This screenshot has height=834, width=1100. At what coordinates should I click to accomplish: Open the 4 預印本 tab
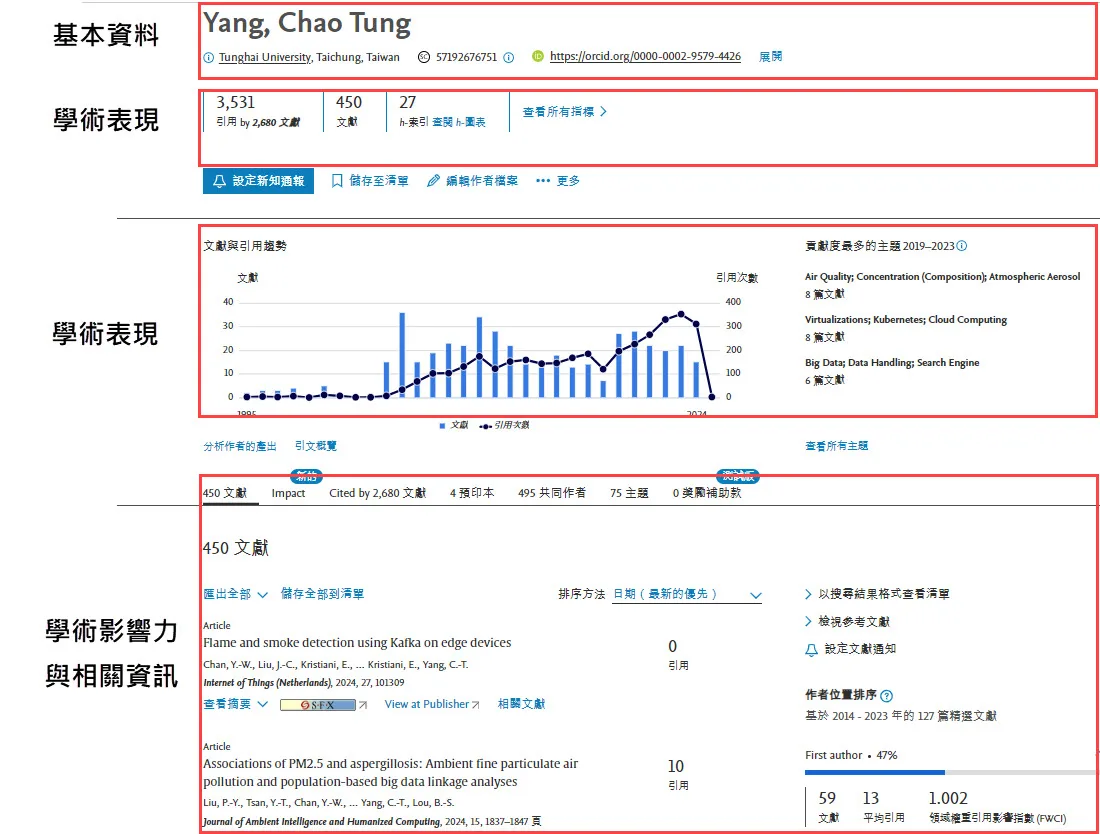pyautogui.click(x=472, y=493)
